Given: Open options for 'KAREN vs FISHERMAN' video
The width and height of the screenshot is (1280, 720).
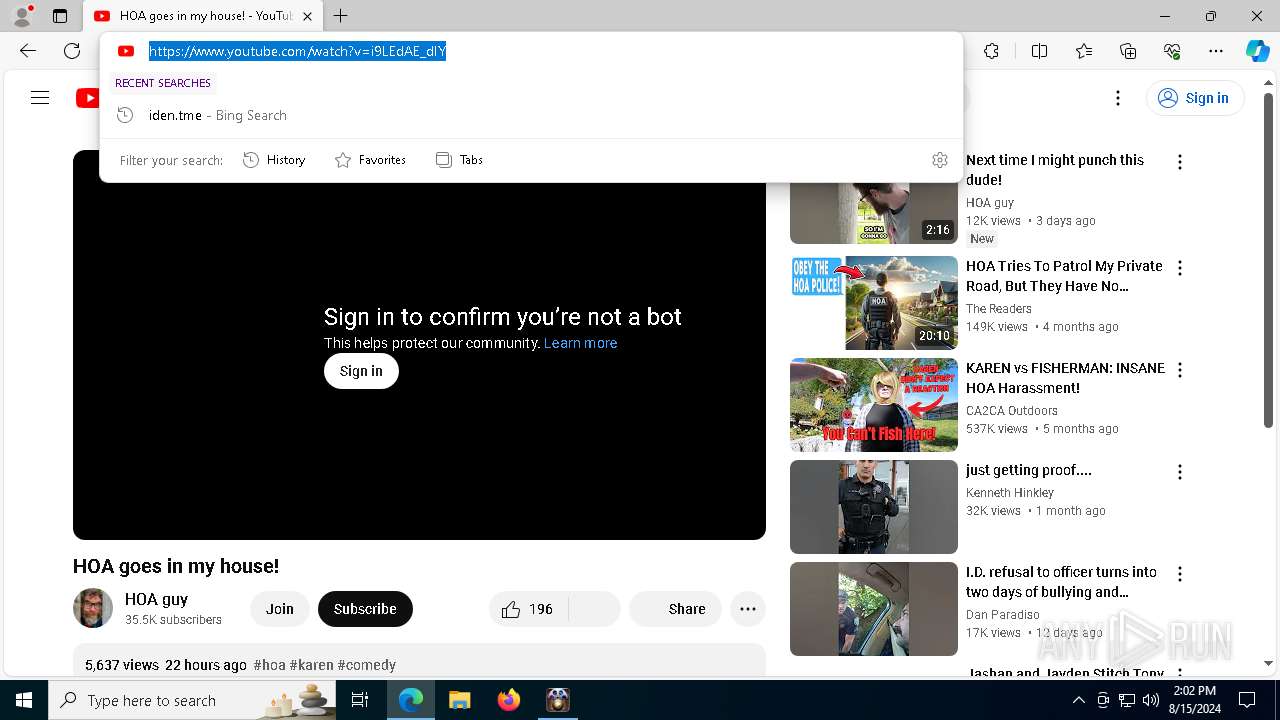Looking at the screenshot, I should click(1180, 370).
